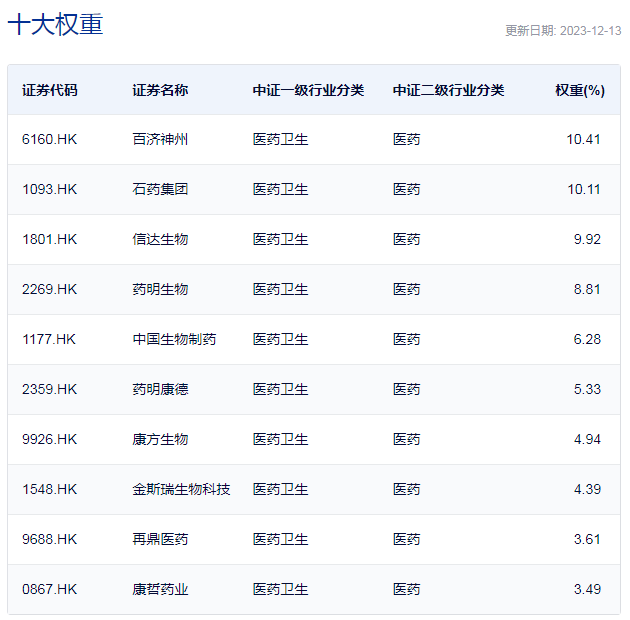Click the 证券代码 column header
Image resolution: width=630 pixels, height=620 pixels.
click(49, 90)
